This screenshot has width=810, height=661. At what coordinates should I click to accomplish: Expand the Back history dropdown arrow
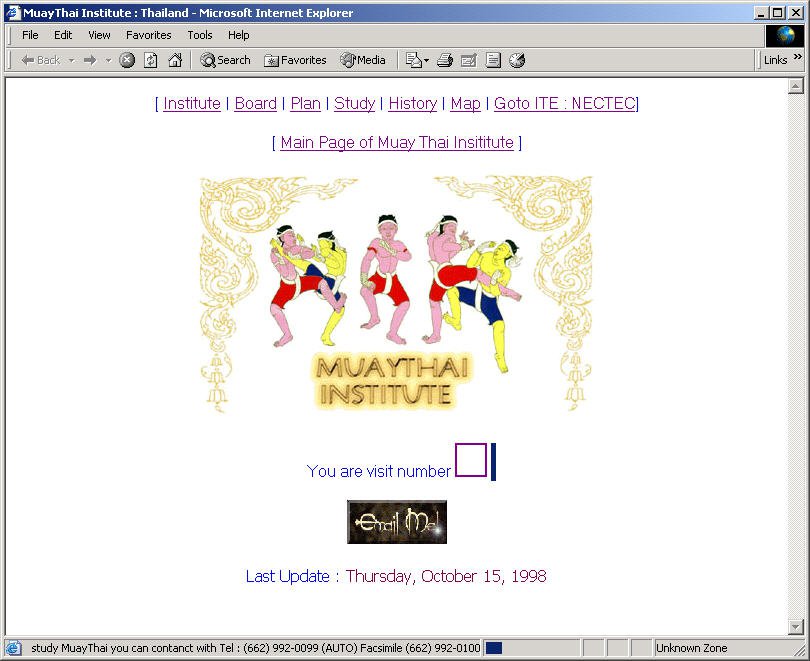click(x=72, y=61)
